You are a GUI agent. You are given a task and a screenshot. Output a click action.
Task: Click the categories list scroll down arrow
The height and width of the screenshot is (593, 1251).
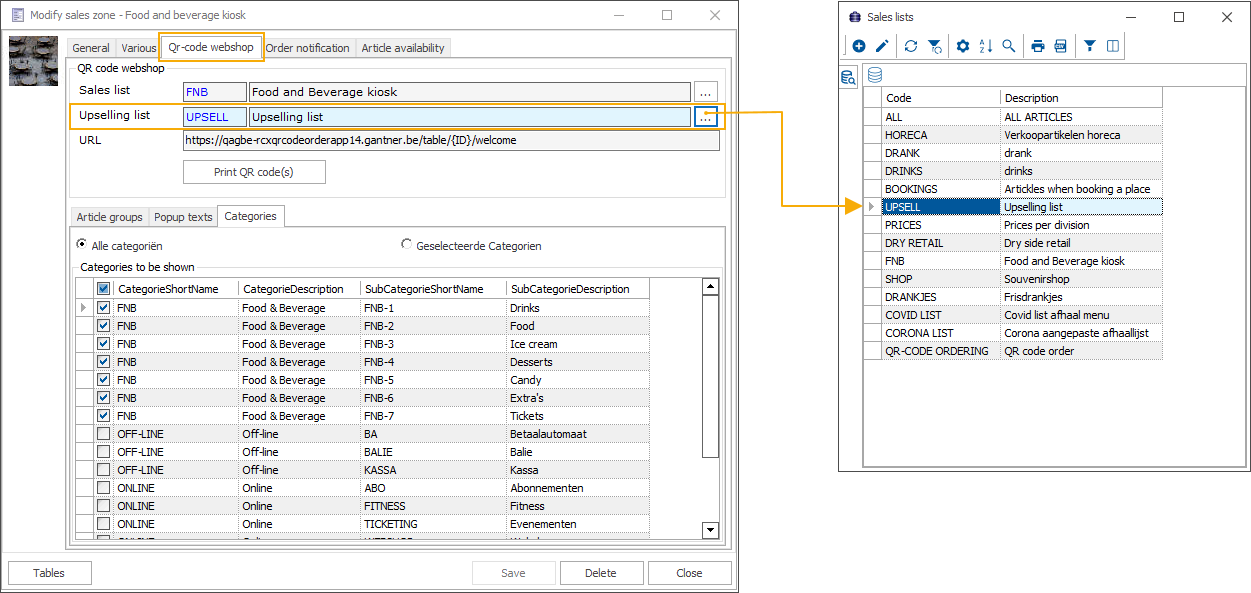coord(711,530)
